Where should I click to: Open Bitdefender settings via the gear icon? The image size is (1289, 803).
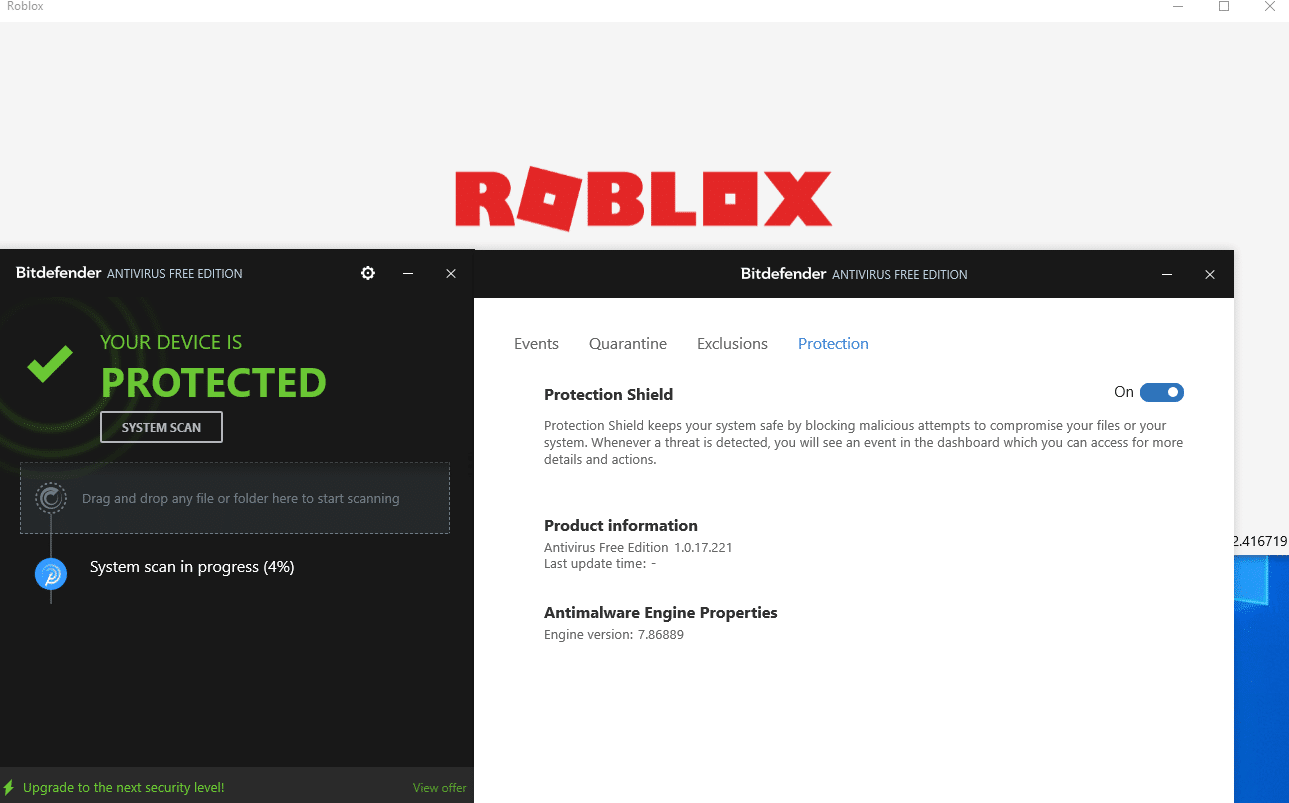(367, 272)
